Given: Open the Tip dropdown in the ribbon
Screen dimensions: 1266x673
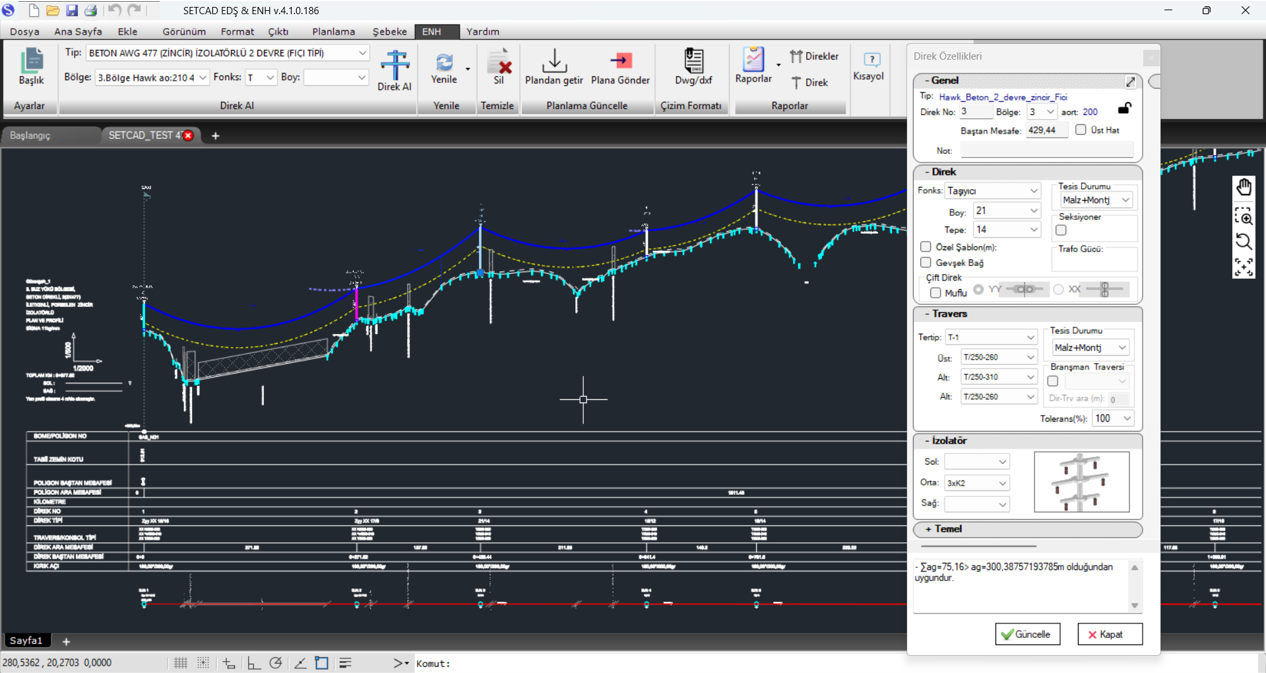Looking at the screenshot, I should coord(228,53).
